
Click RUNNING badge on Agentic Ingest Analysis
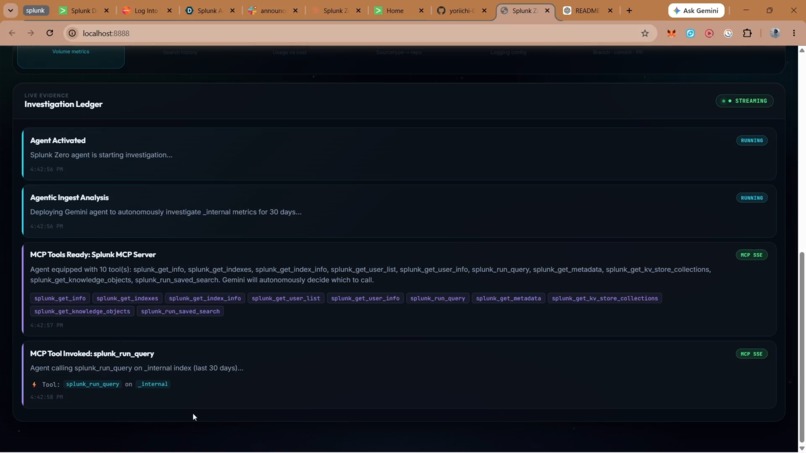click(752, 198)
